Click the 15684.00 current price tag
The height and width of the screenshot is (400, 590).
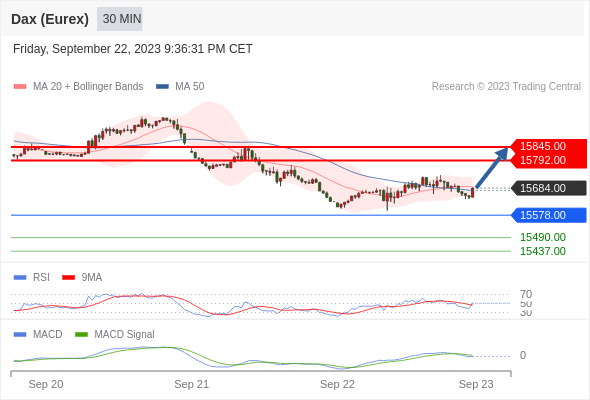point(543,188)
